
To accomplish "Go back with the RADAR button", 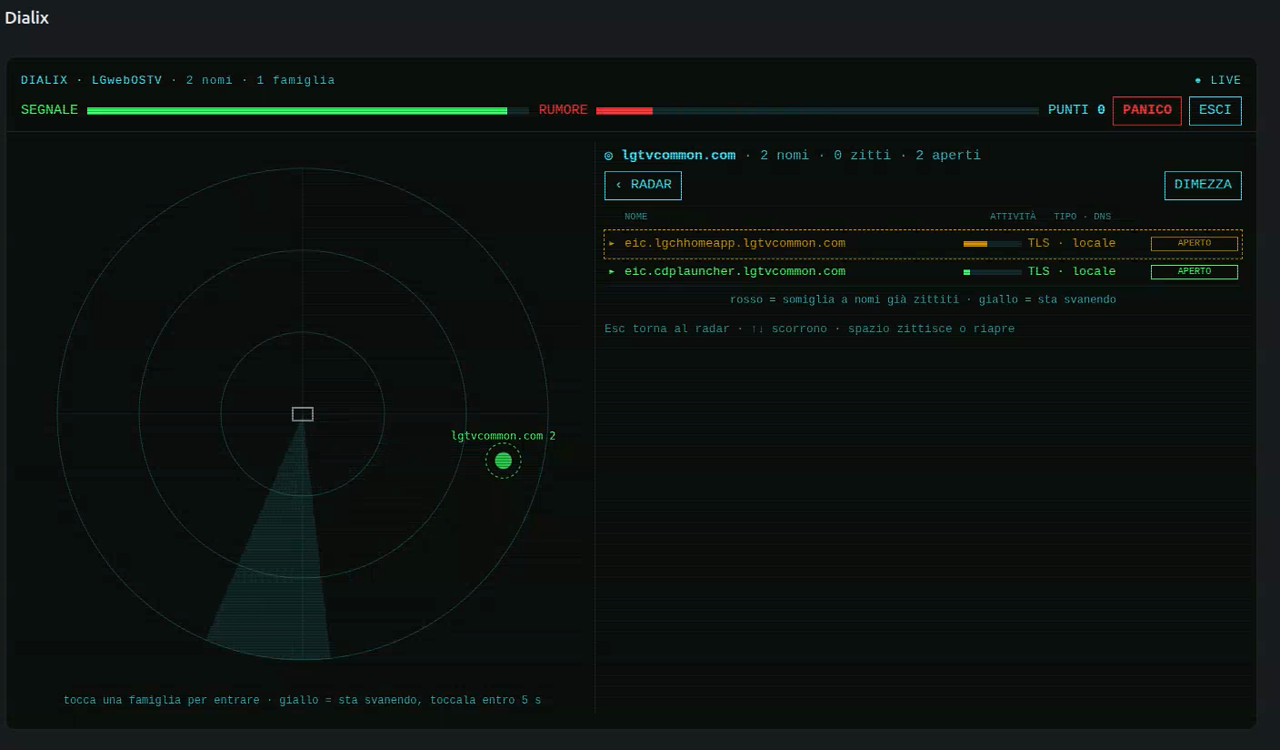I will click(643, 185).
